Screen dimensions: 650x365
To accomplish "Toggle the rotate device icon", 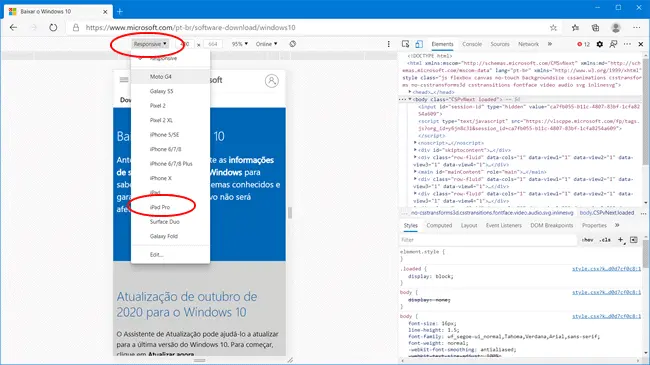I will point(293,44).
